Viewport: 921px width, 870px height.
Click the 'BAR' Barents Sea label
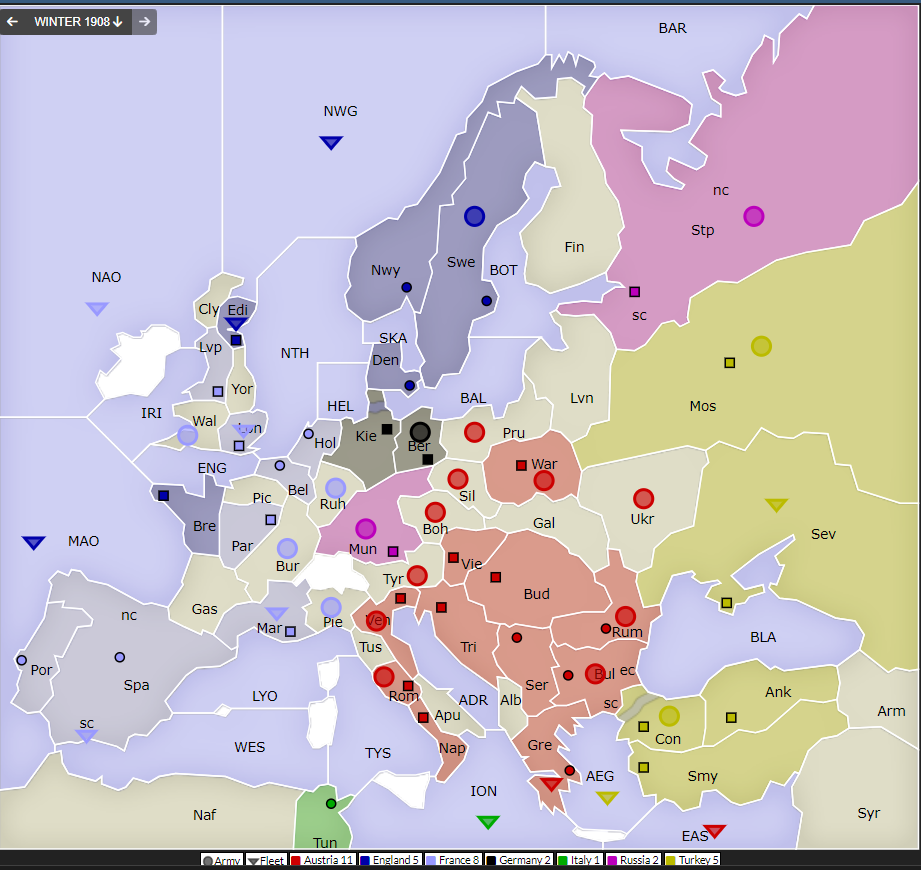click(x=673, y=28)
